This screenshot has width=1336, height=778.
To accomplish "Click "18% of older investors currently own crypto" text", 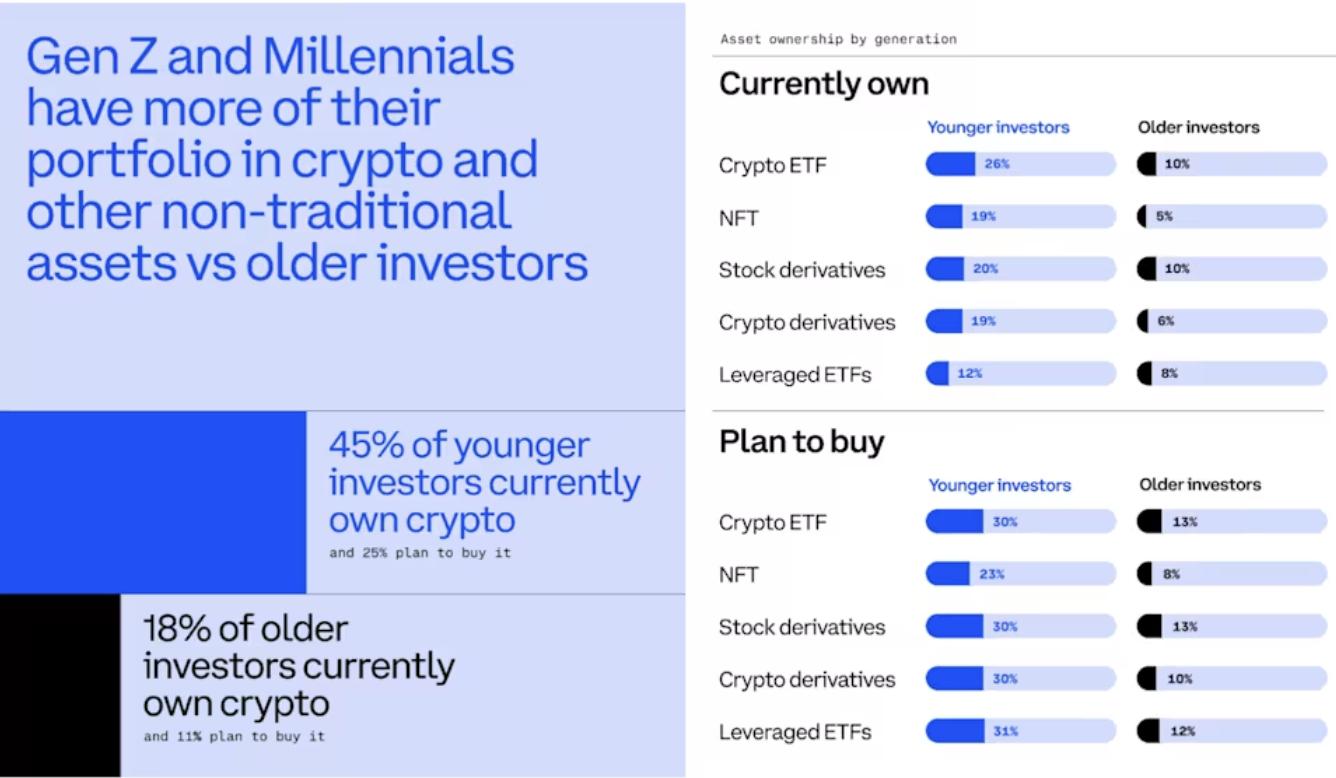I will (298, 666).
